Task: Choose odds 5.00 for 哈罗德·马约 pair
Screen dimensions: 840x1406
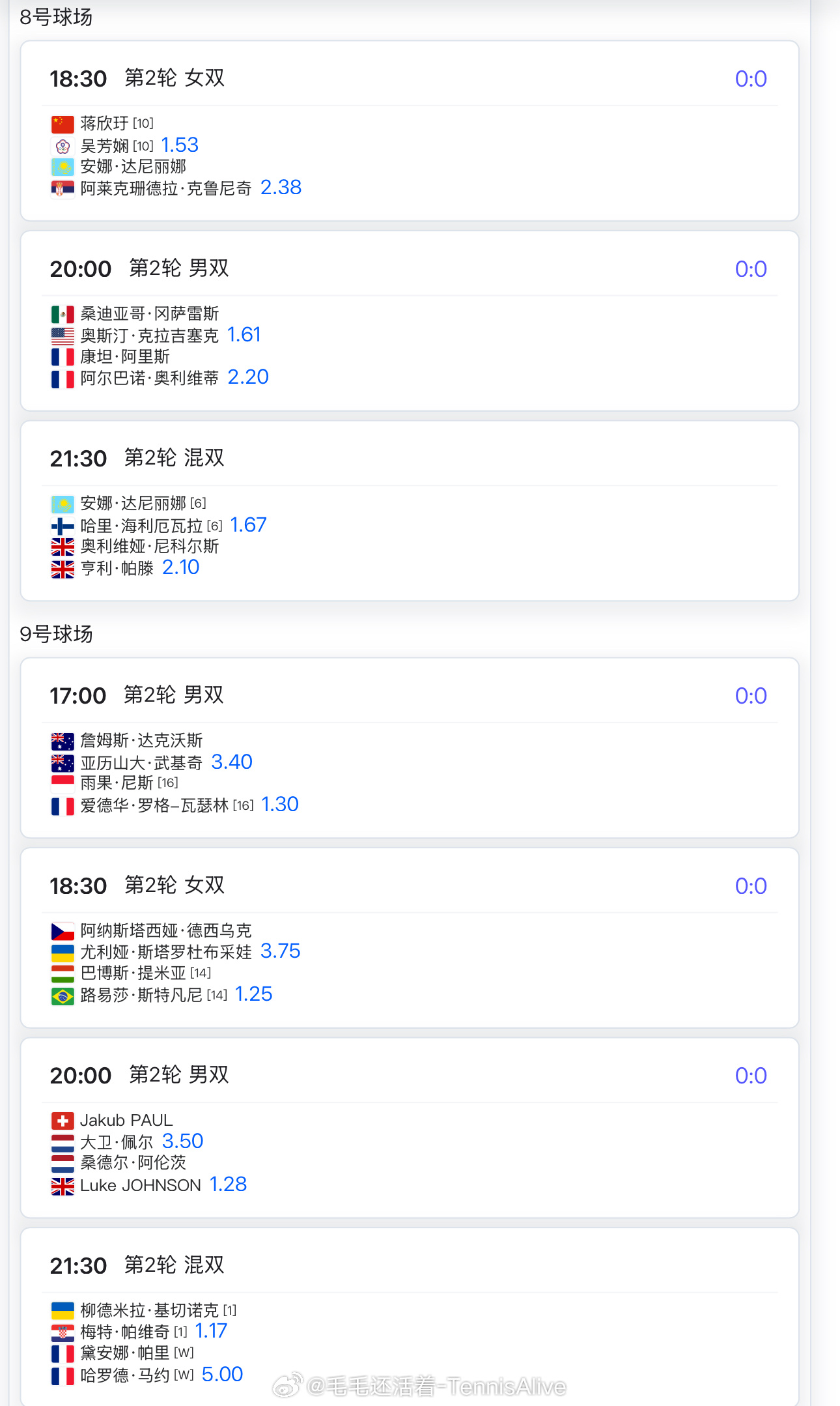Action: [x=222, y=1374]
